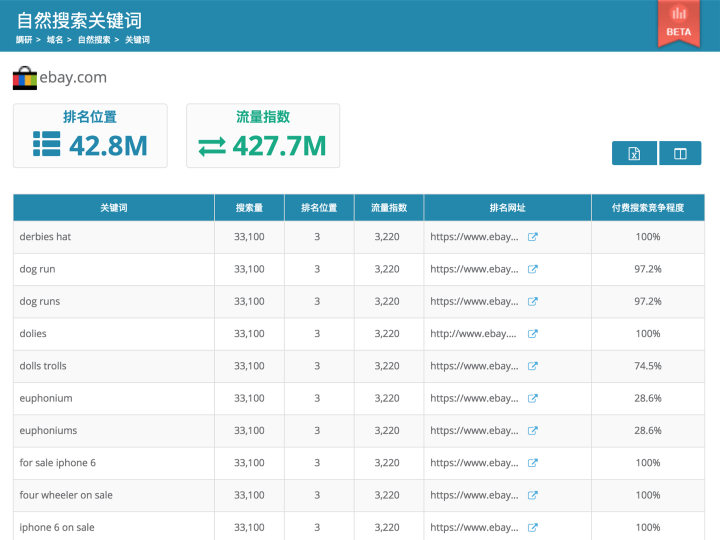Viewport: 720px width, 540px height.
Task: Open external link icon for euphoniums
Action: click(x=533, y=431)
